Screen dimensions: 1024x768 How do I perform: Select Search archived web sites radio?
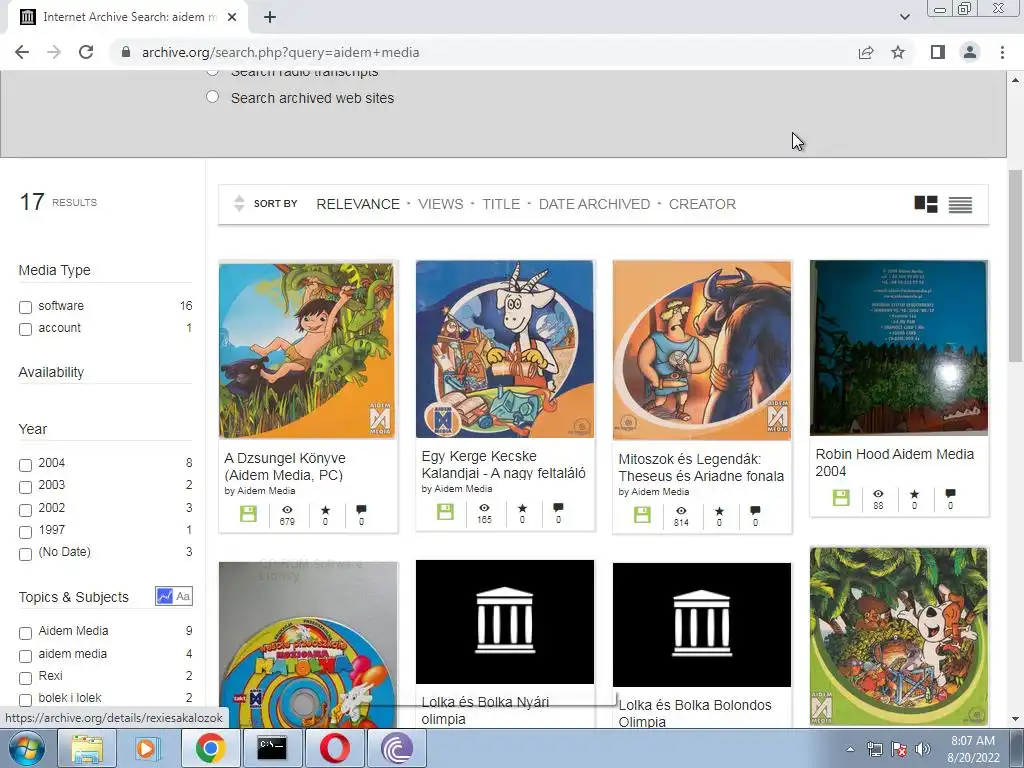click(212, 97)
